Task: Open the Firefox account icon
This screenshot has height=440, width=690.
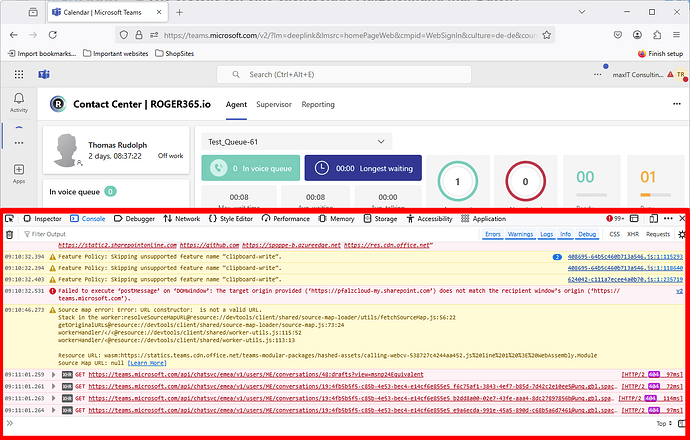Action: pyautogui.click(x=637, y=35)
